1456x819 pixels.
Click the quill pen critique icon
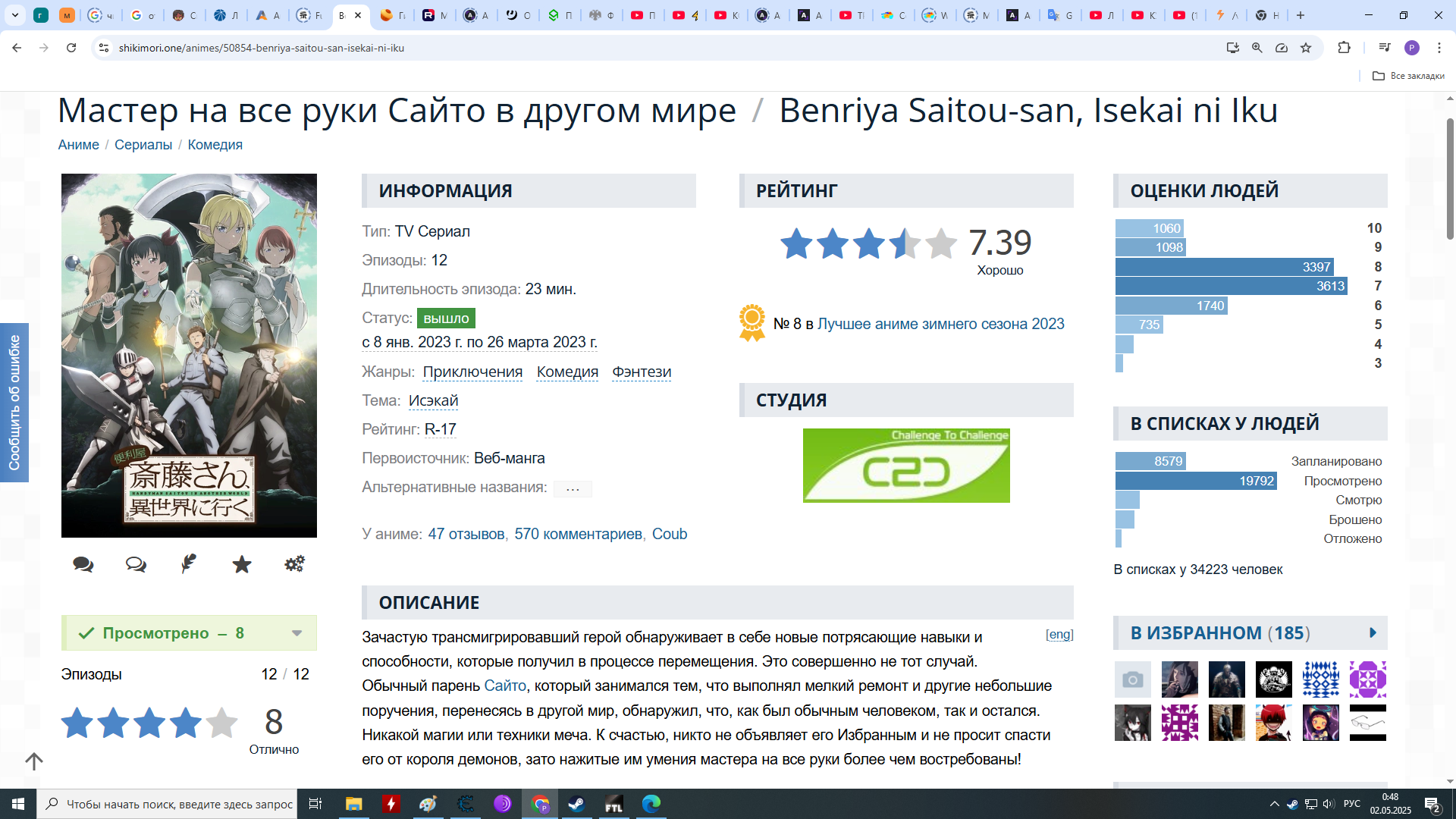(189, 564)
